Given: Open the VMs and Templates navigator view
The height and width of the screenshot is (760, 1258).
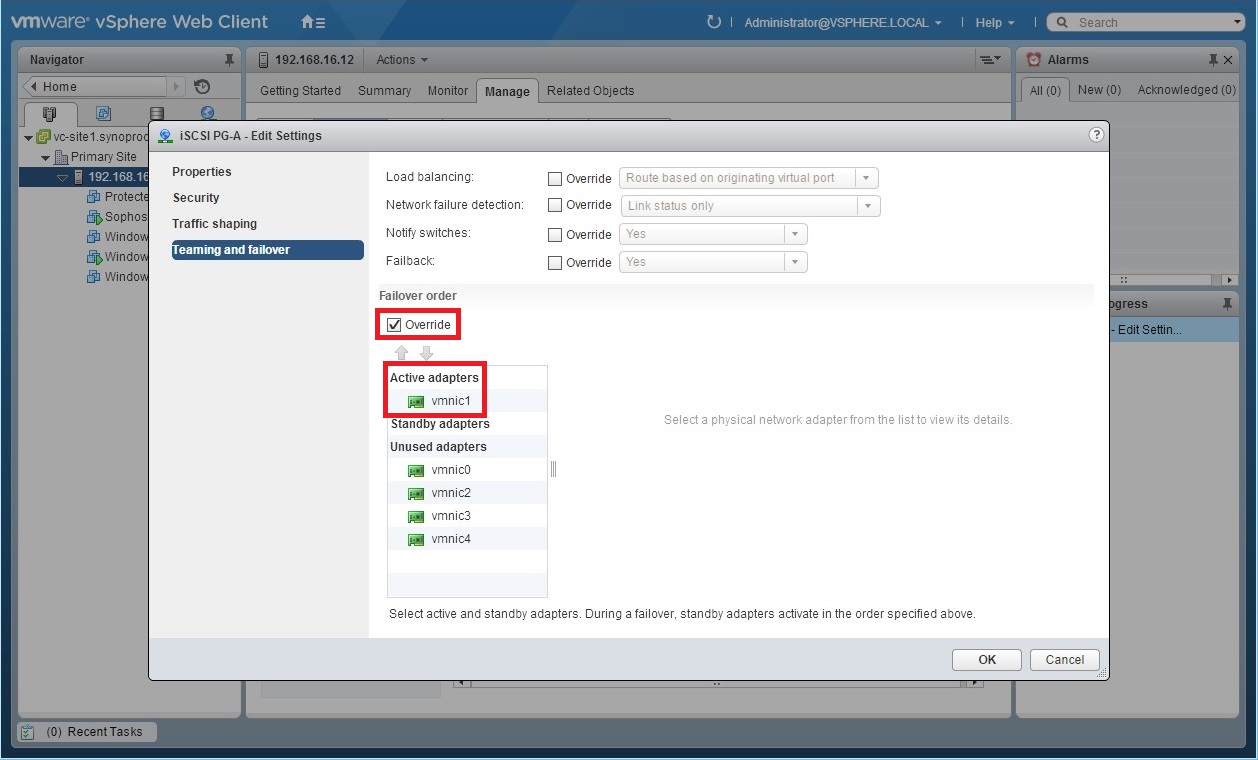Looking at the screenshot, I should click(103, 112).
